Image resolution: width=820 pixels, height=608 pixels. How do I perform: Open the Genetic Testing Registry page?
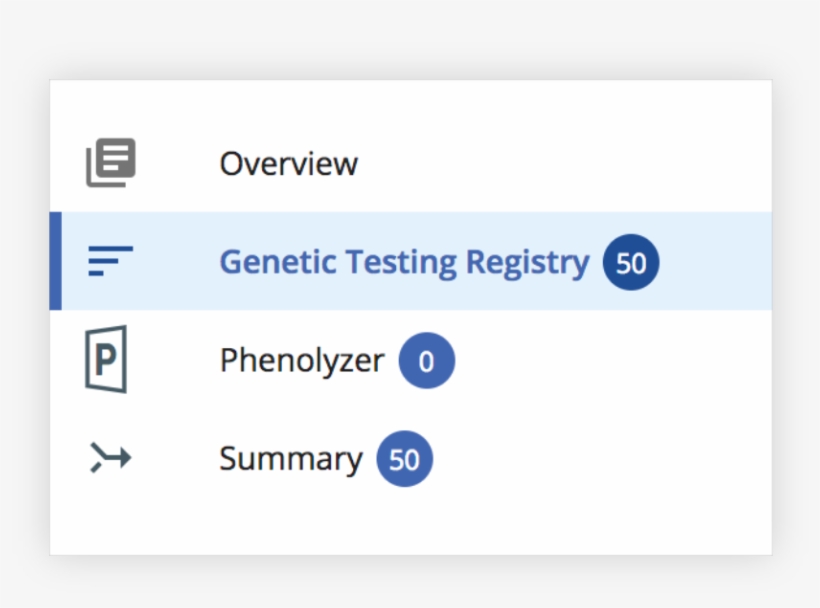point(404,261)
